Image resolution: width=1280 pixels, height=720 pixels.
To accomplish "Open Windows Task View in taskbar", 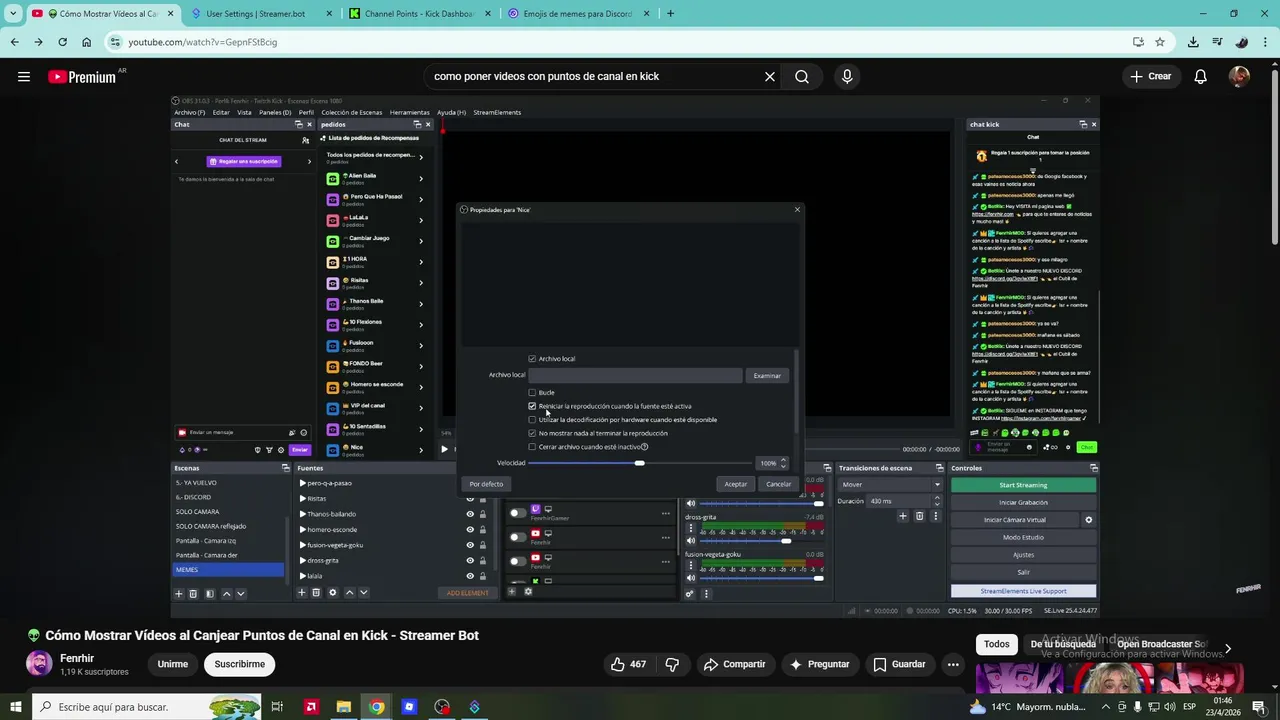I will pos(277,707).
